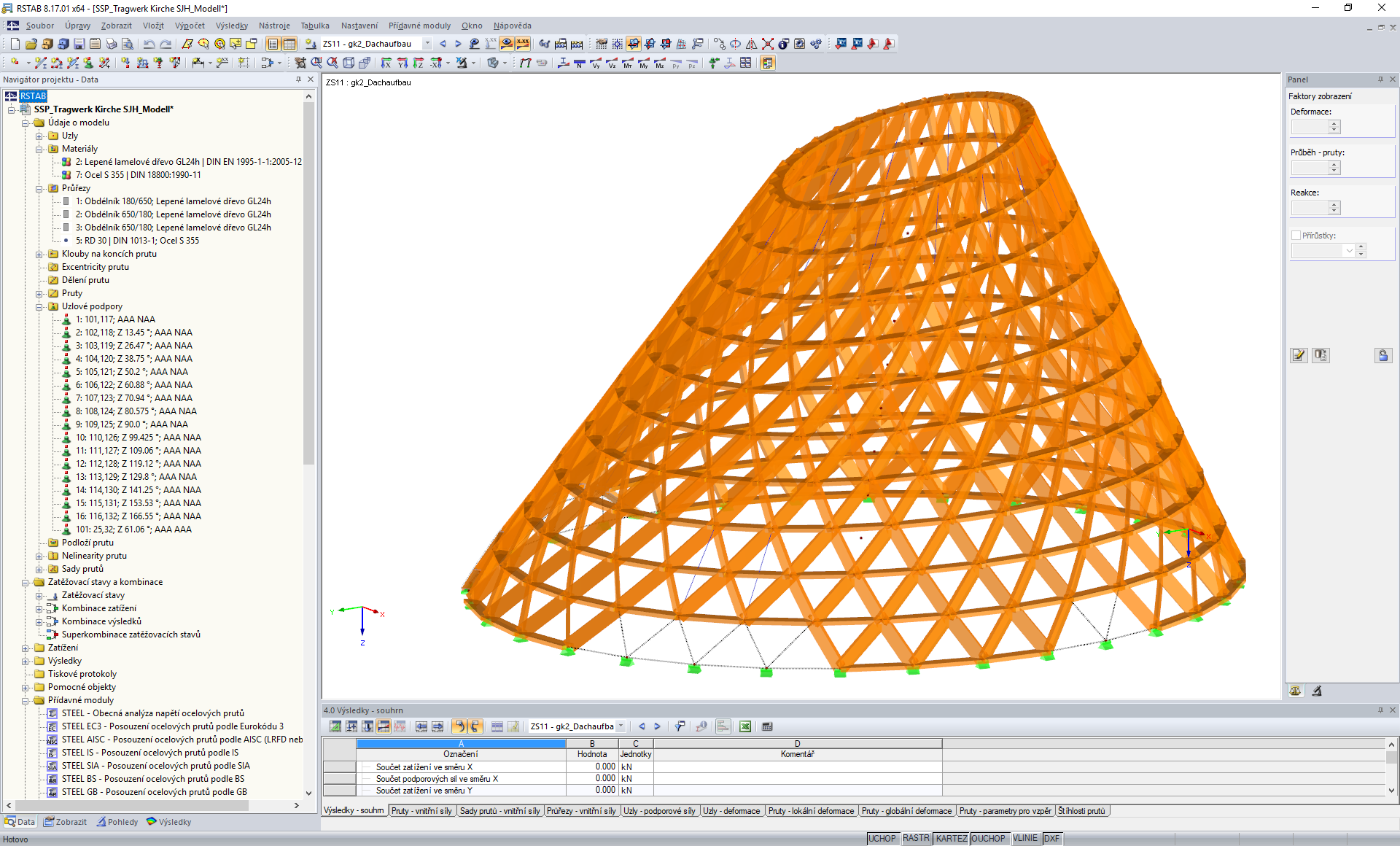Click the Undo arrow icon

149,44
